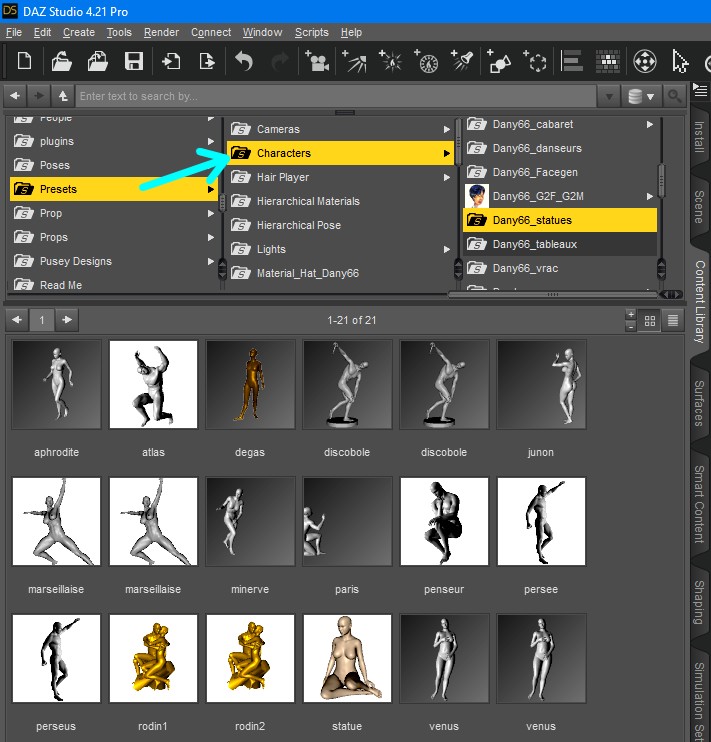Viewport: 711px width, 742px height.
Task: Create a new distant light
Action: pyautogui.click(x=427, y=62)
